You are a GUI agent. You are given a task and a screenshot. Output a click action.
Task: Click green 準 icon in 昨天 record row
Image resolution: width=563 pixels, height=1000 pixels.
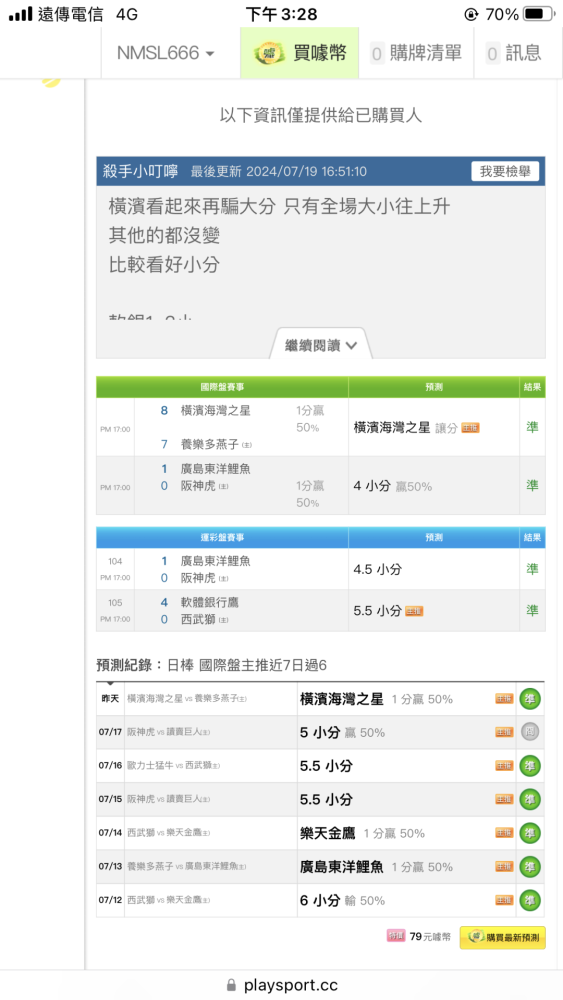tap(529, 698)
